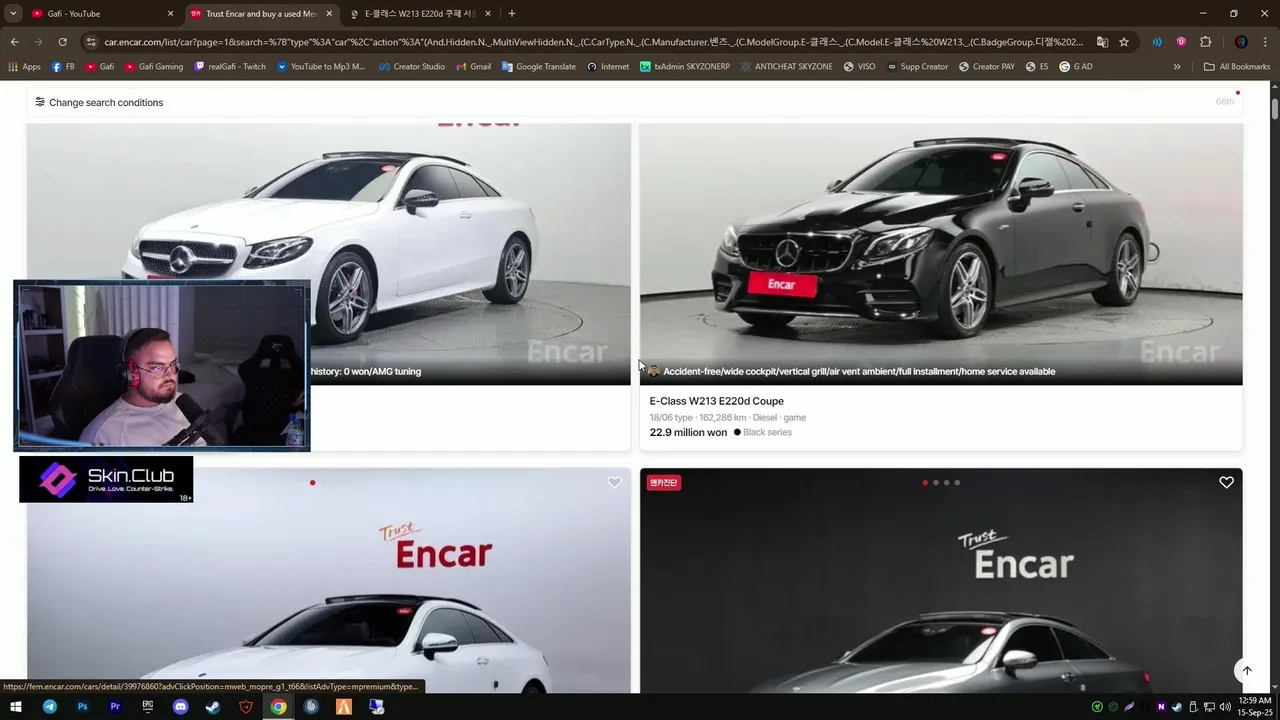Open the Internet bookmark
Screen dimensions: 1280x720
[x=608, y=67]
